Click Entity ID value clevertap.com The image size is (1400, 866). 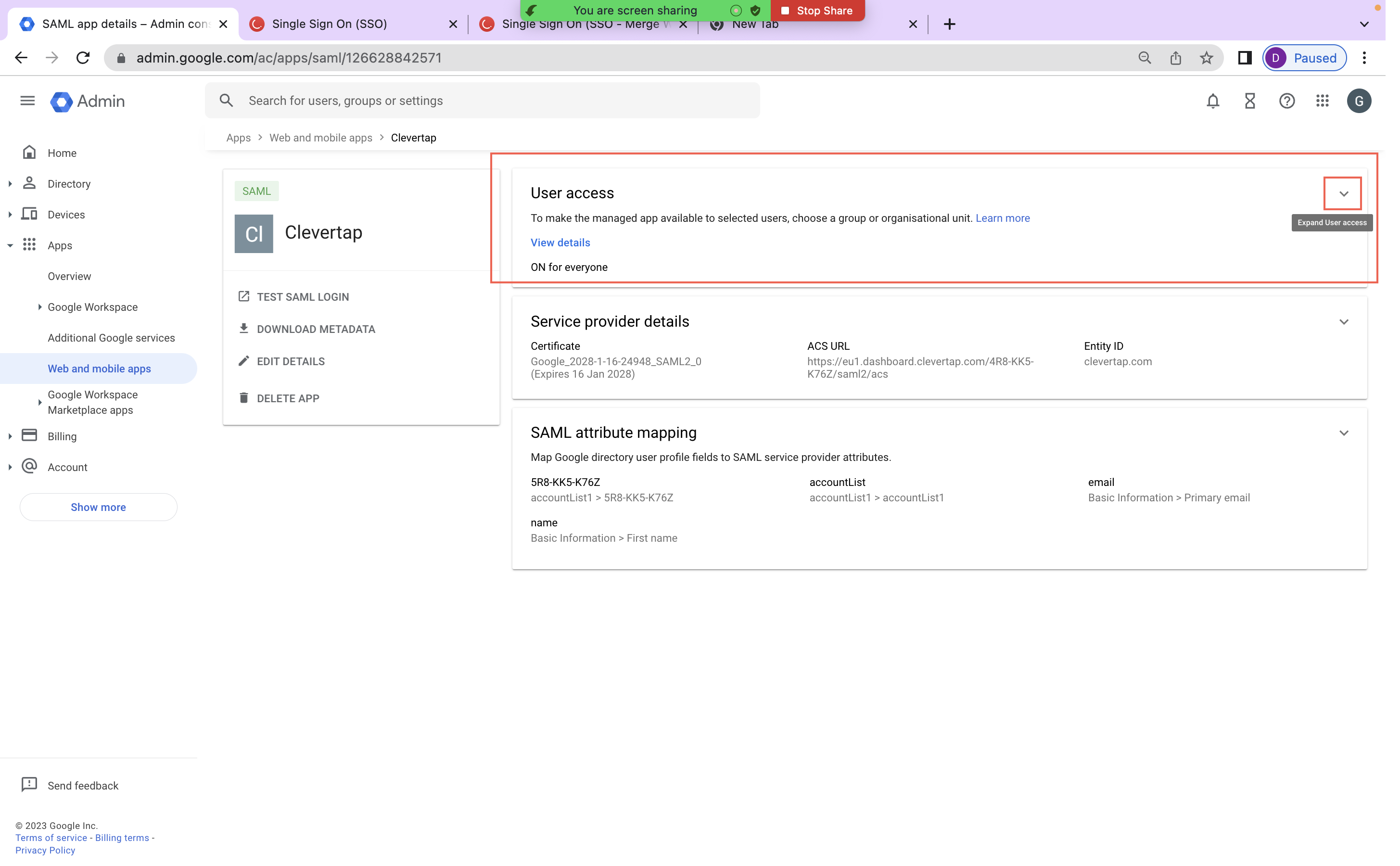pos(1118,361)
